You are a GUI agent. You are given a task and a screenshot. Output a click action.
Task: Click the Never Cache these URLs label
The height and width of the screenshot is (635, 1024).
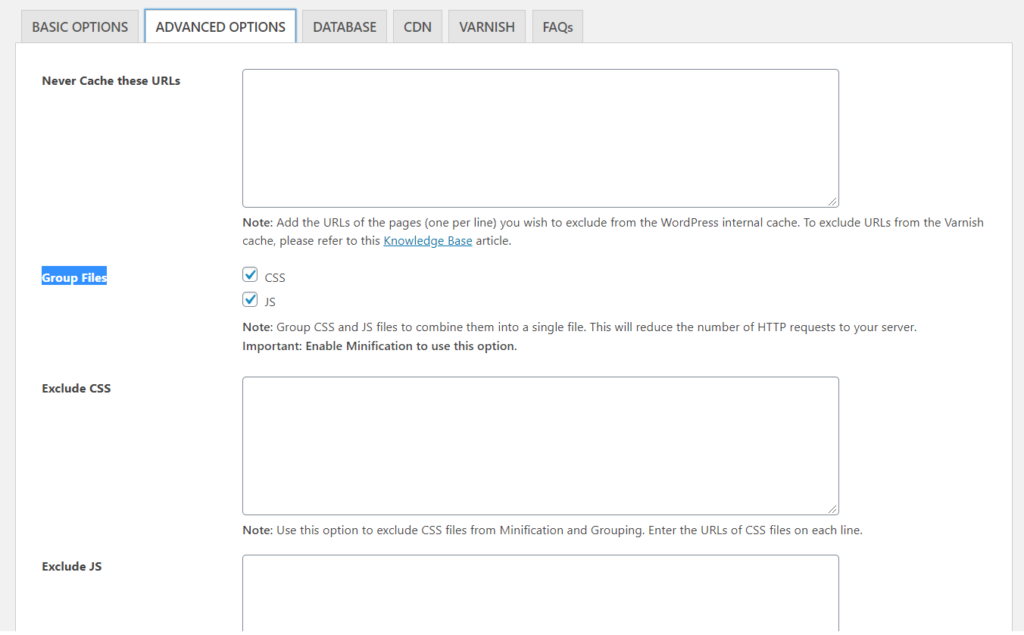tap(111, 81)
